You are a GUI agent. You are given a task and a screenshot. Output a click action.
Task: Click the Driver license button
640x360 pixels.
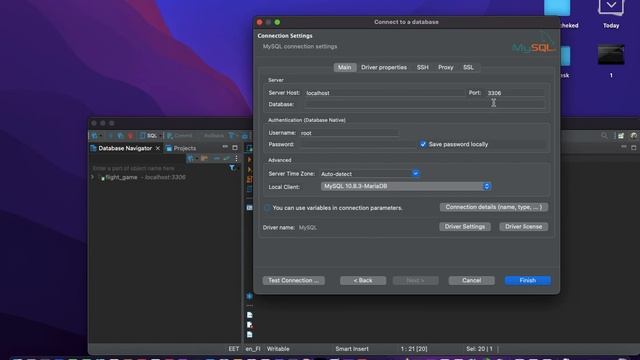(x=524, y=227)
